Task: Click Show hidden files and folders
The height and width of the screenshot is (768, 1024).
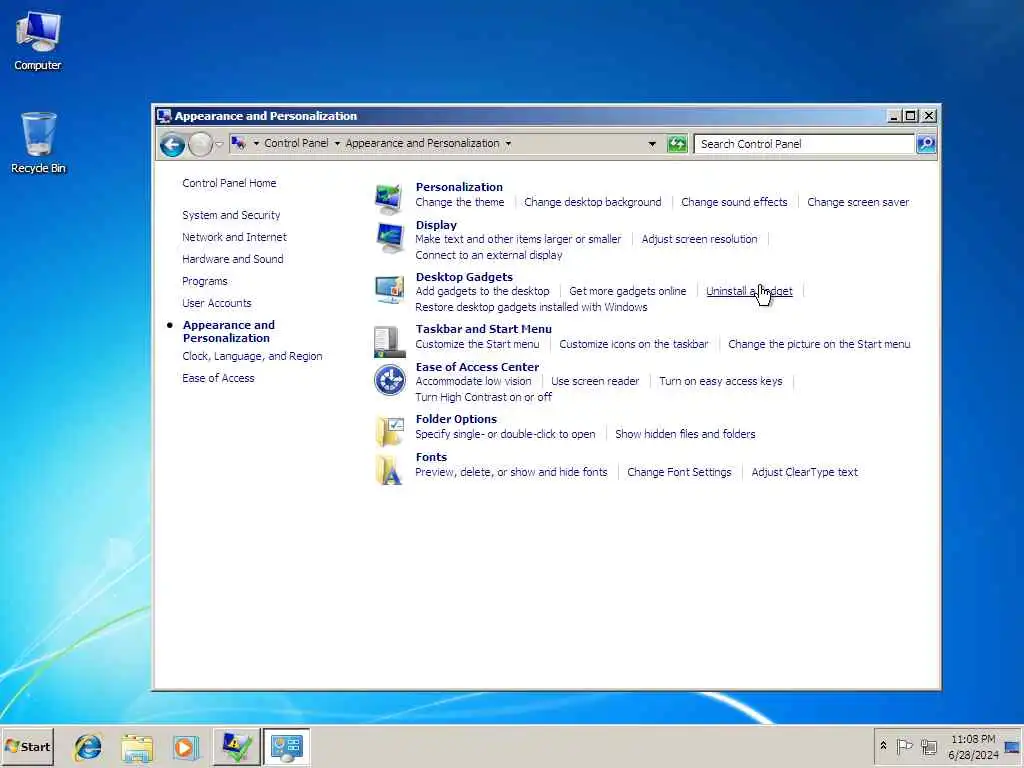Action: pos(685,434)
